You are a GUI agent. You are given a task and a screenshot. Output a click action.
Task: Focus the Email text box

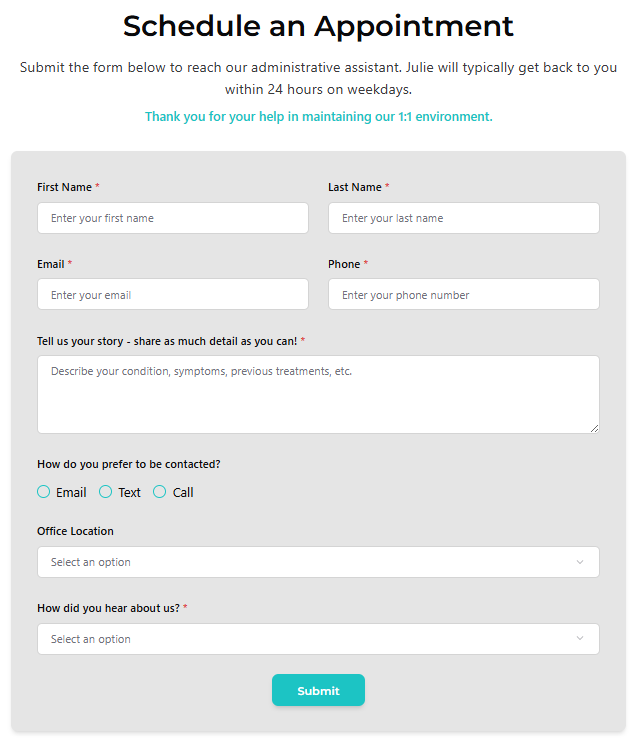(173, 294)
